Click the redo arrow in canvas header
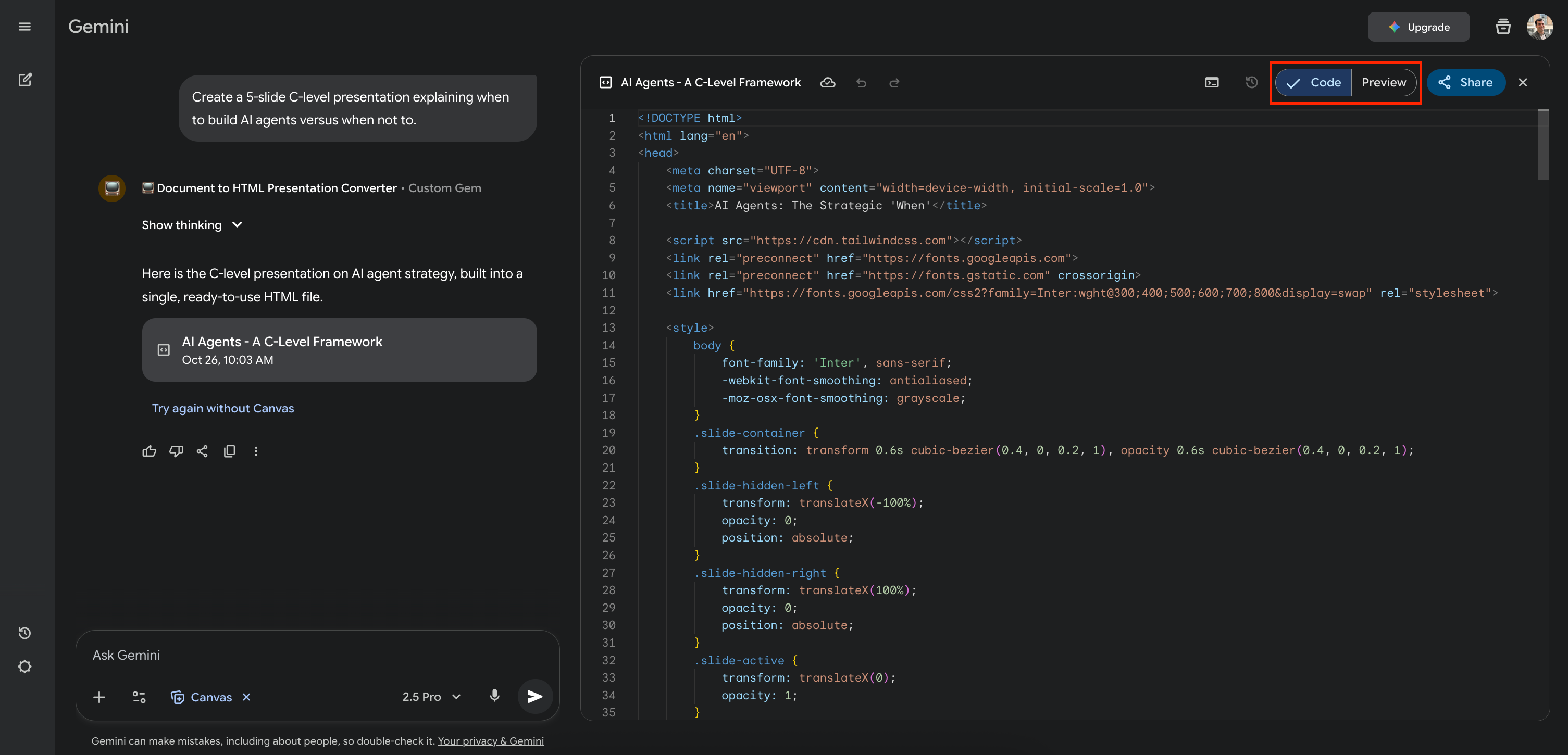 (894, 83)
